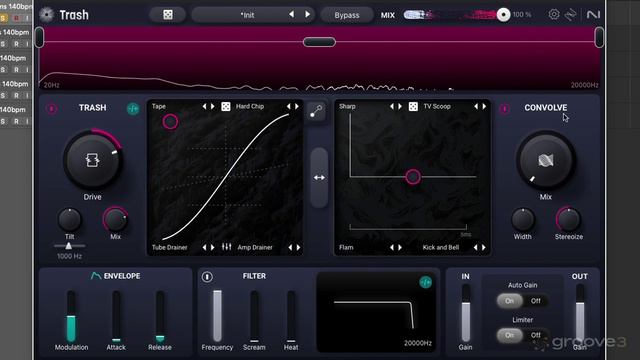Swap module order with double arrow button

click(x=319, y=178)
